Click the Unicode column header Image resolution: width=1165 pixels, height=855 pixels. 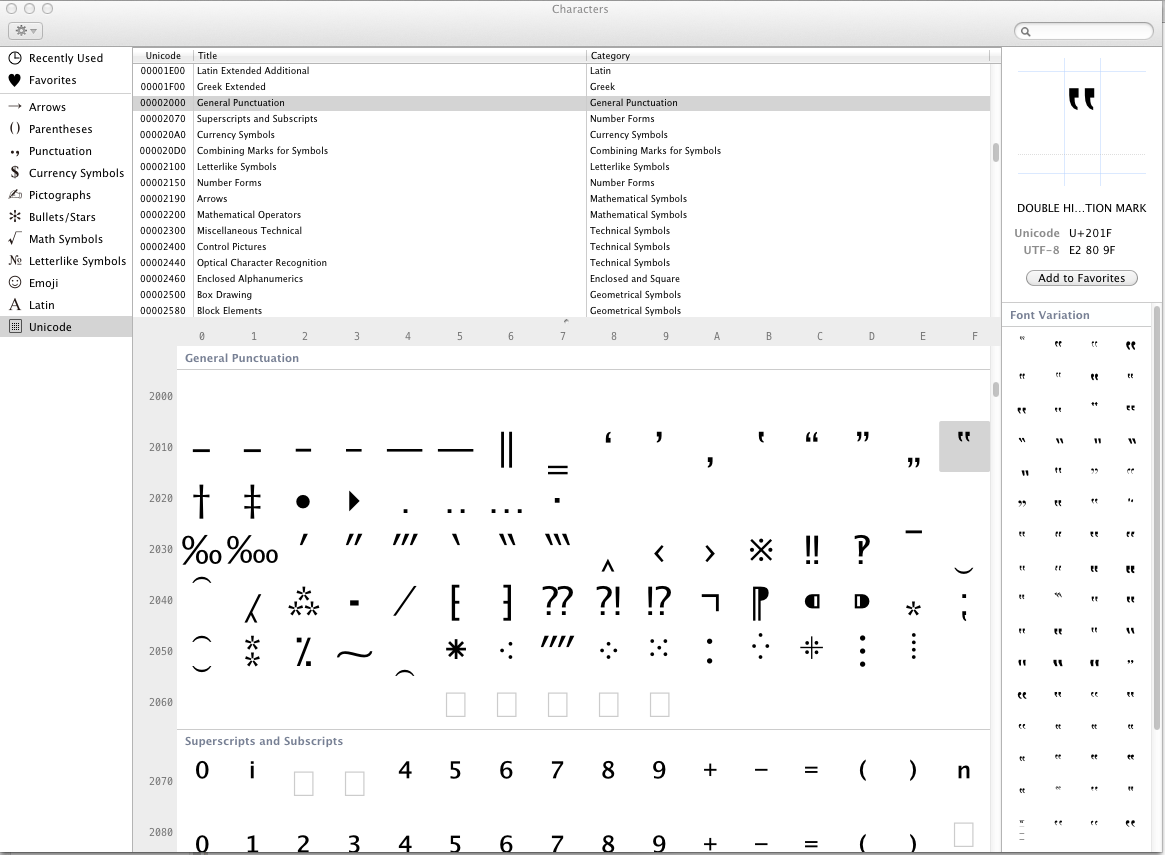tap(163, 55)
